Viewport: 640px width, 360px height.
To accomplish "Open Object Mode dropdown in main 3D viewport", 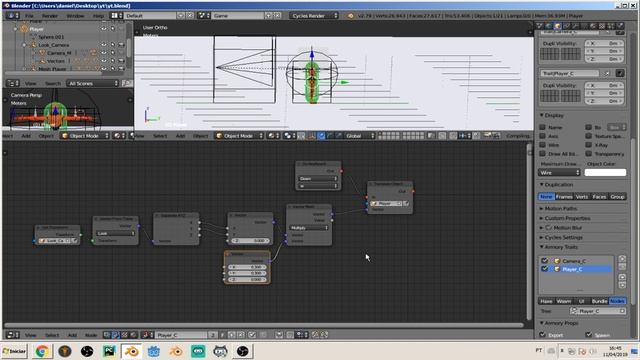I will point(239,136).
